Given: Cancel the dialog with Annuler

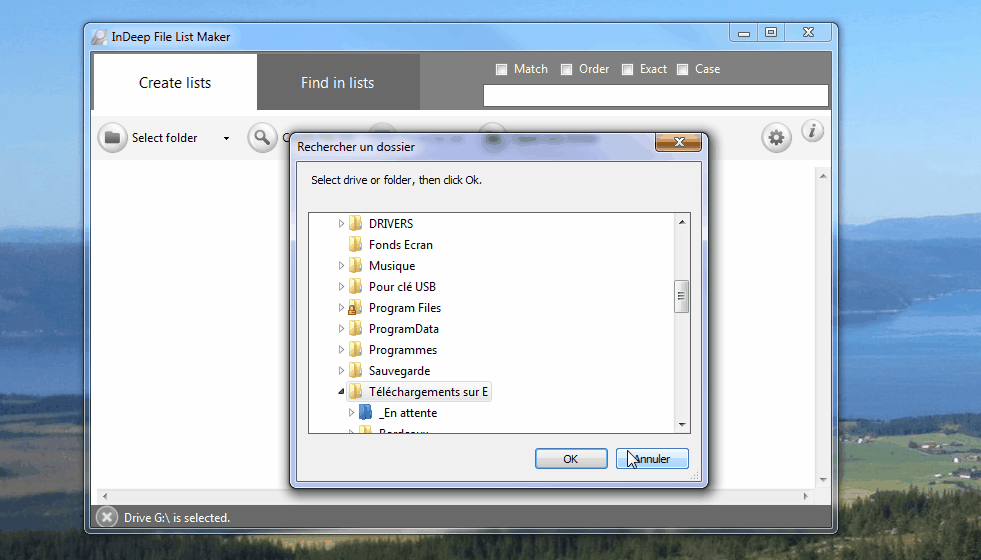Looking at the screenshot, I should point(652,459).
